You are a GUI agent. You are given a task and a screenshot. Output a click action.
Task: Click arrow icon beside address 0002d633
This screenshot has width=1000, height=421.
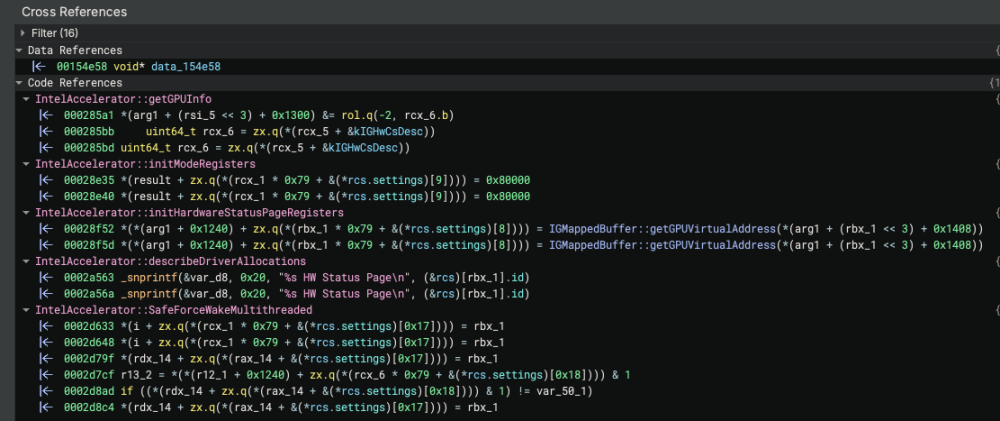[46, 326]
